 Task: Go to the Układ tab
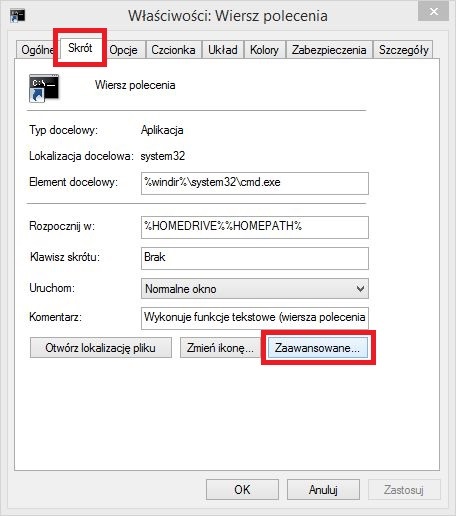coord(223,50)
